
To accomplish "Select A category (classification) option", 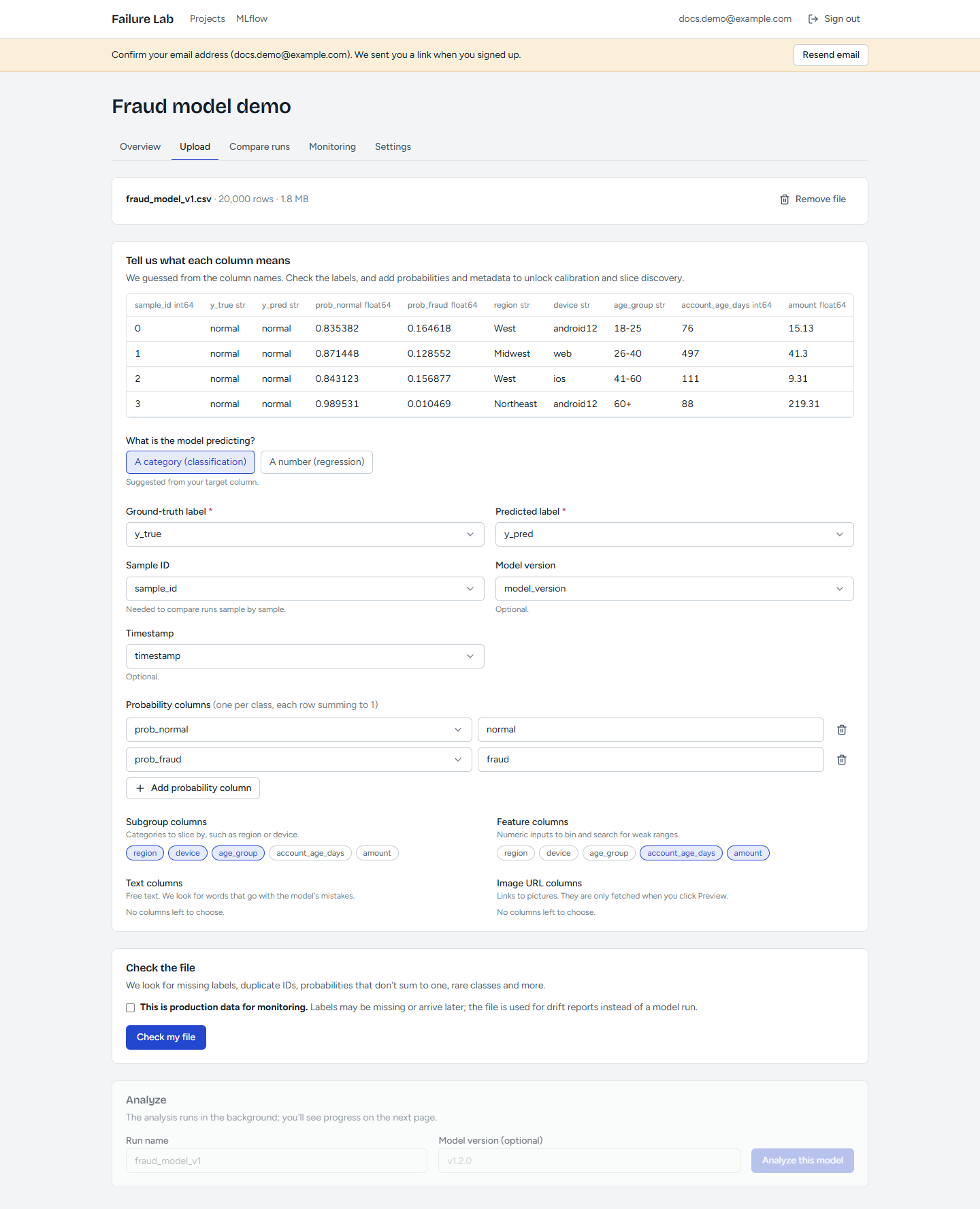I will coord(191,462).
